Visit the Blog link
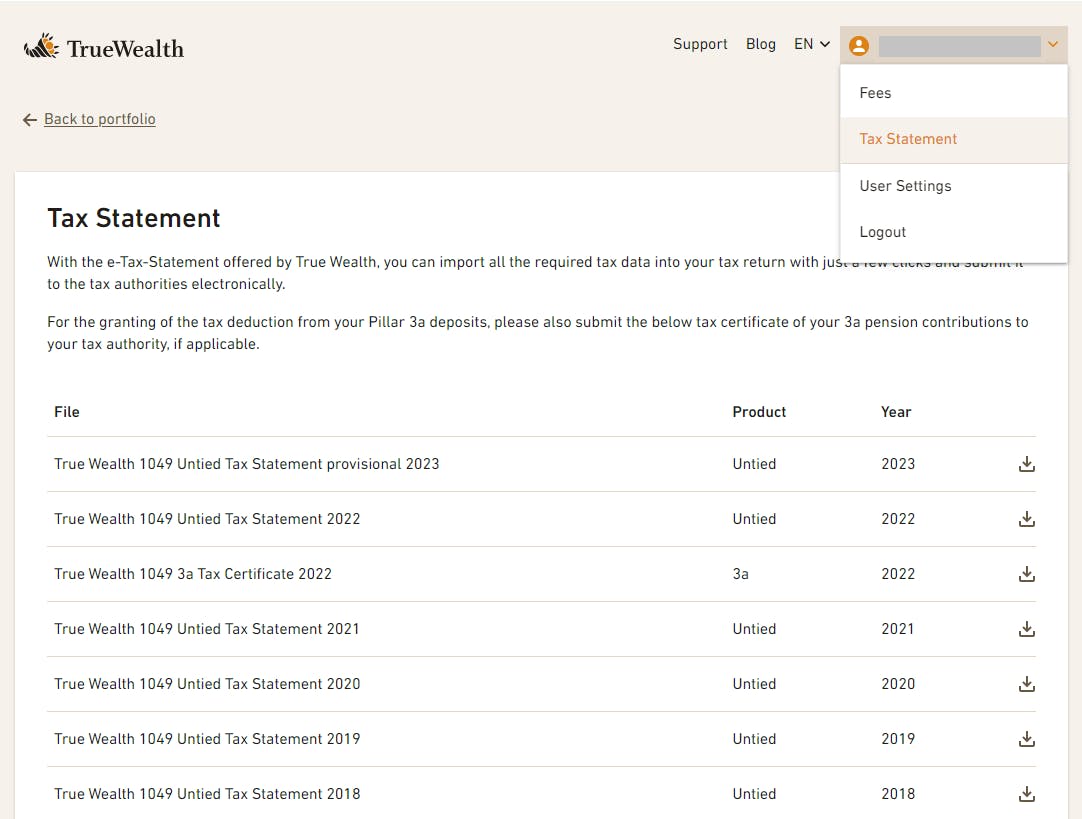Screen dimensions: 1082x819 (x=760, y=44)
